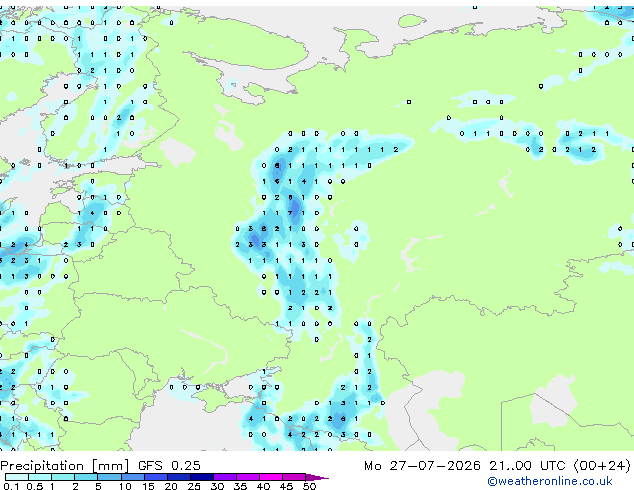Pick the 30–35 mm purple legend swatch

(225, 477)
